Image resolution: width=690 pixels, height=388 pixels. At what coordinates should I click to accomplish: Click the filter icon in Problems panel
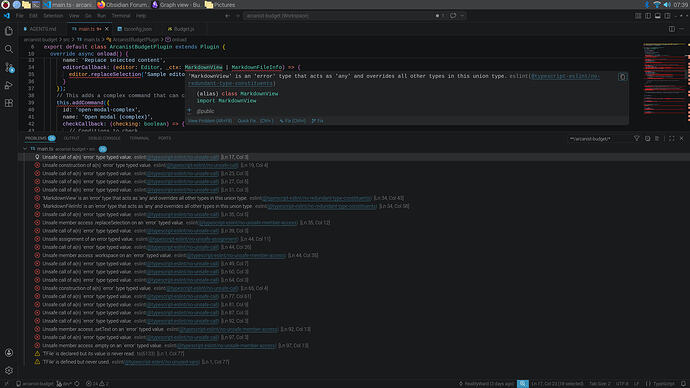[636, 139]
